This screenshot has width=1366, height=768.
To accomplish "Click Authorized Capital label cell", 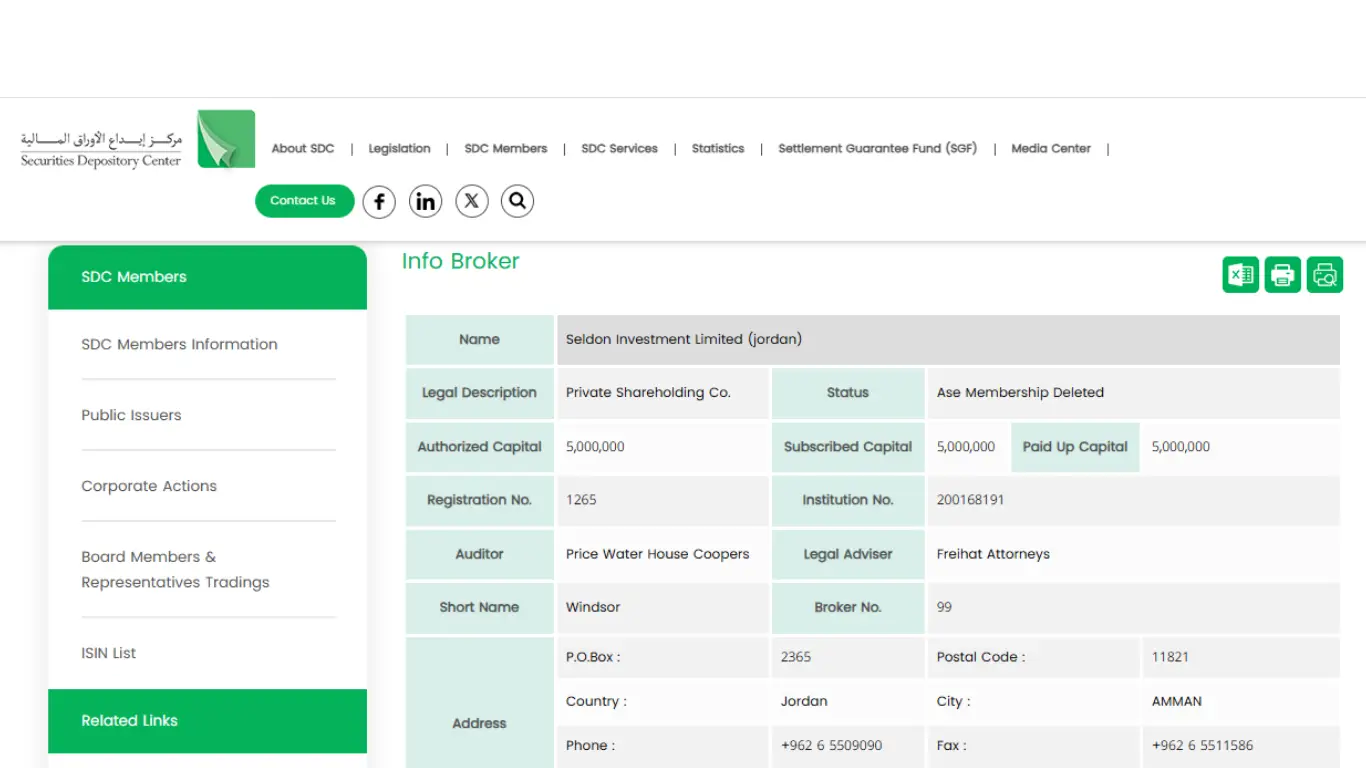I will pos(480,447).
